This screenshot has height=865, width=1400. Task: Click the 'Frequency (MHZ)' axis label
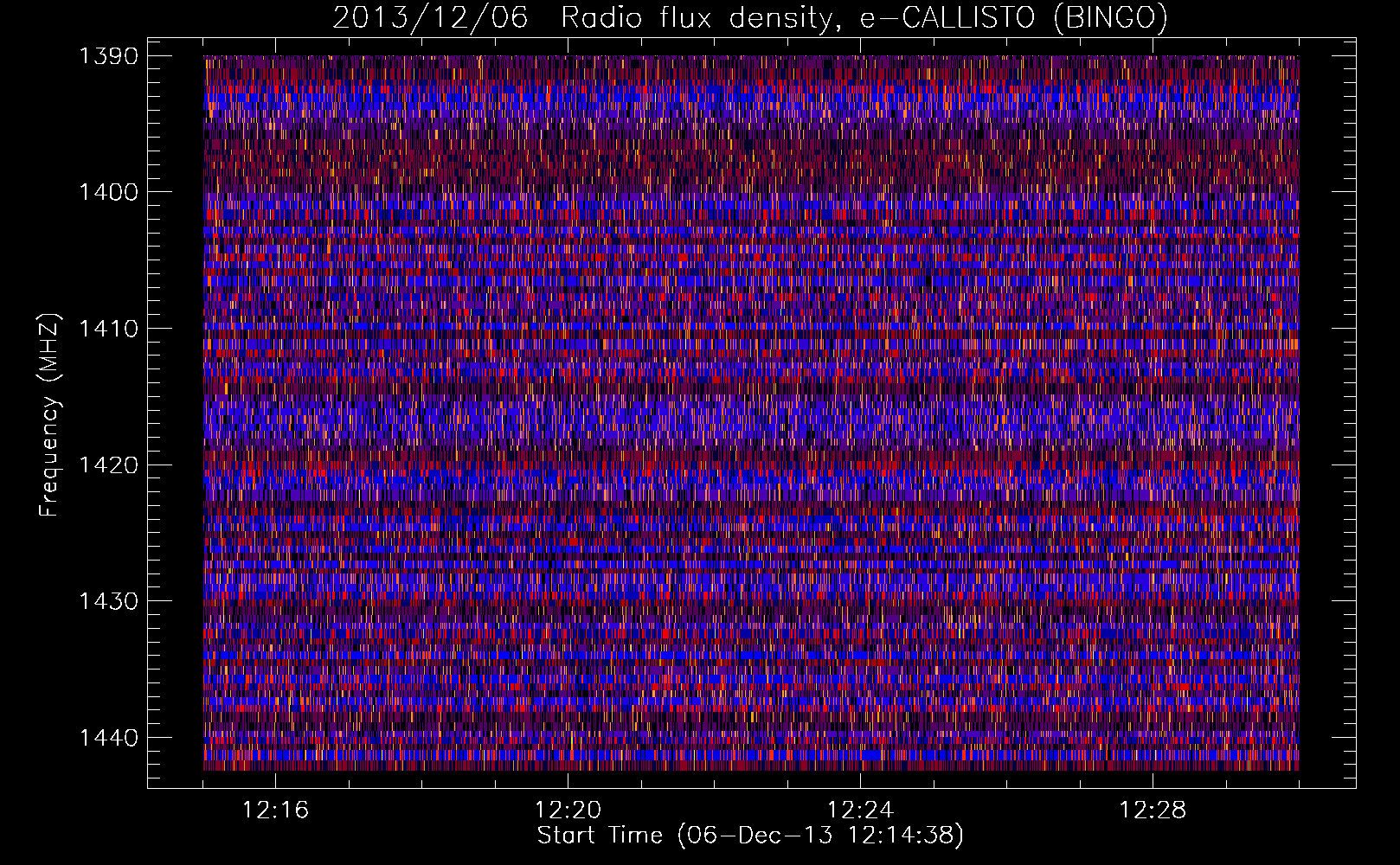[x=49, y=415]
